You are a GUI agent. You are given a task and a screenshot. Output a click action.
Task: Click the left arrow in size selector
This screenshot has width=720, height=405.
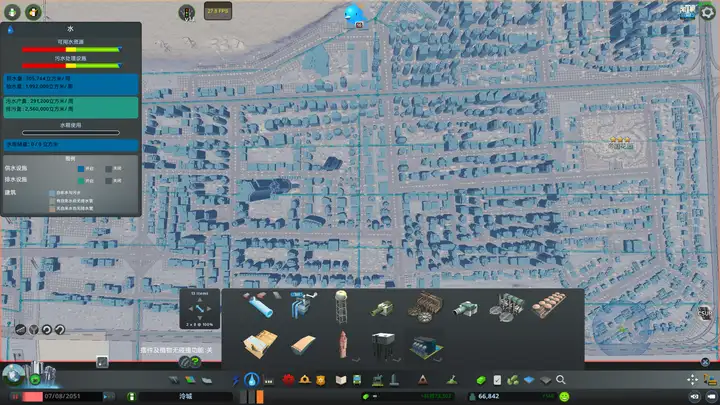[191, 309]
